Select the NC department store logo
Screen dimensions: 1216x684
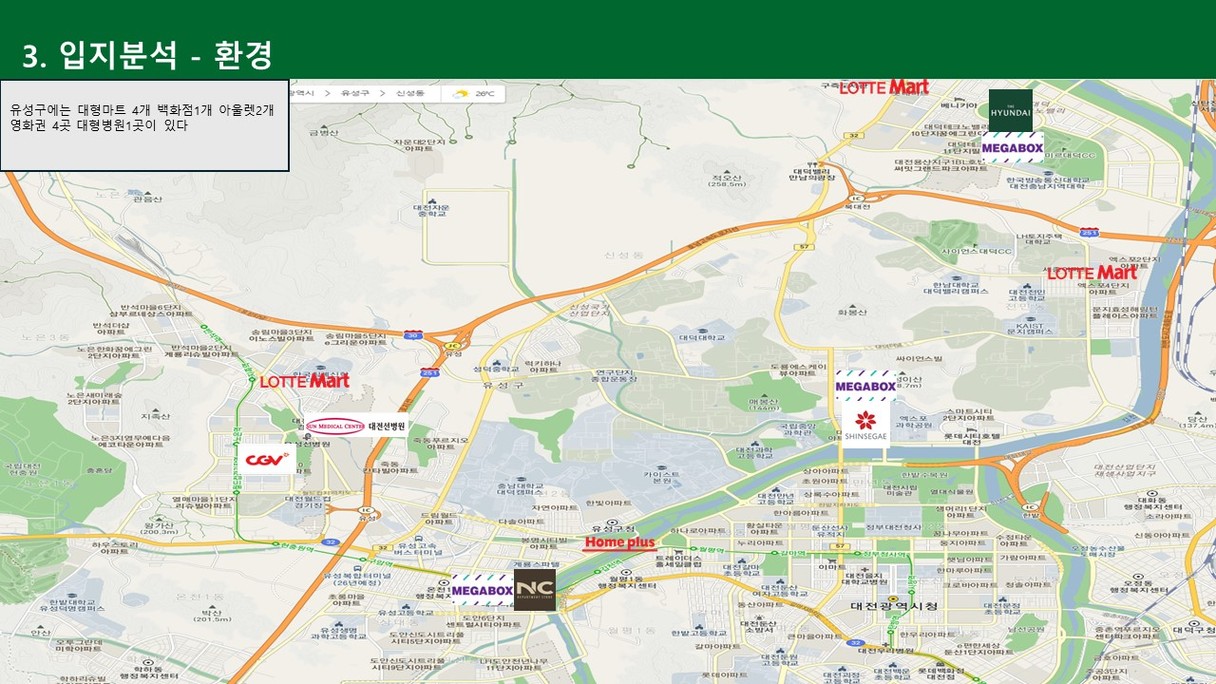pos(534,590)
